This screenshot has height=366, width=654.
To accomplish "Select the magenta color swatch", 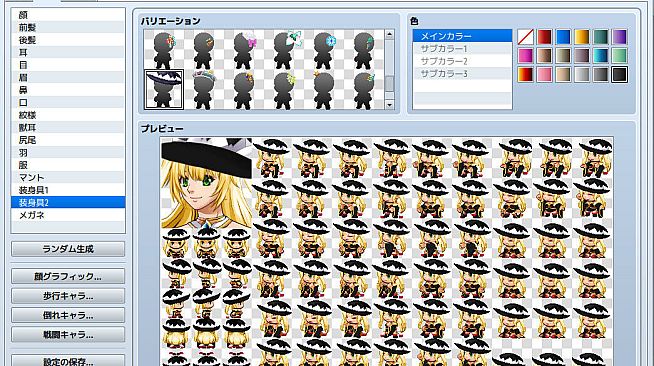I will coord(526,55).
